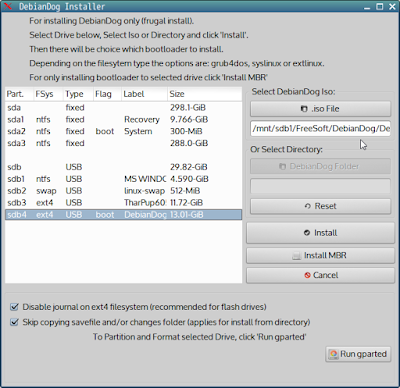This screenshot has height=388, width=400.
Task: Select the sdb1 MS WINDC partition row
Action: pos(123,179)
